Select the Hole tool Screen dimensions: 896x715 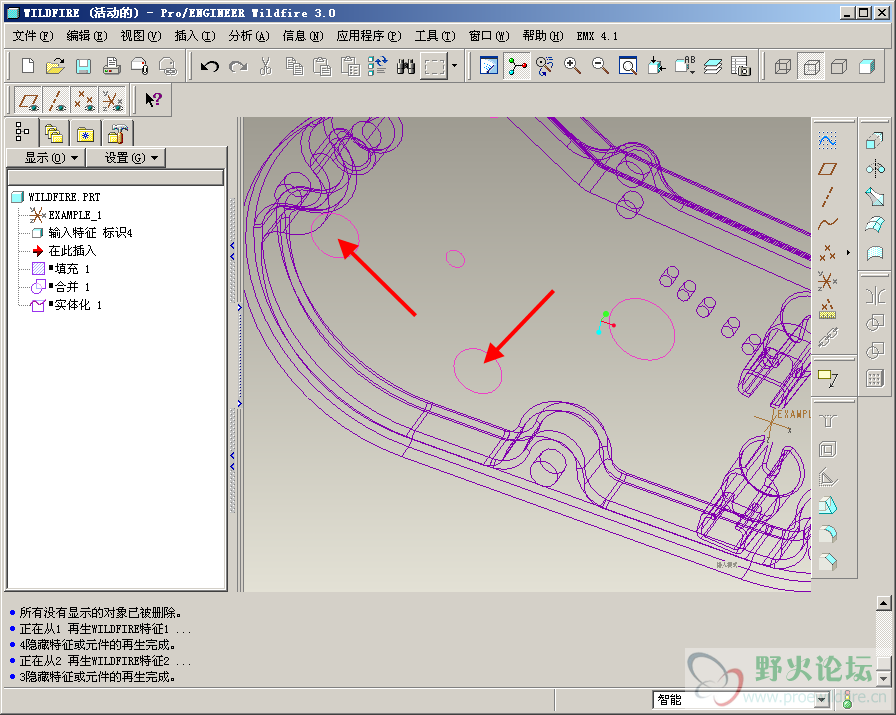point(827,422)
